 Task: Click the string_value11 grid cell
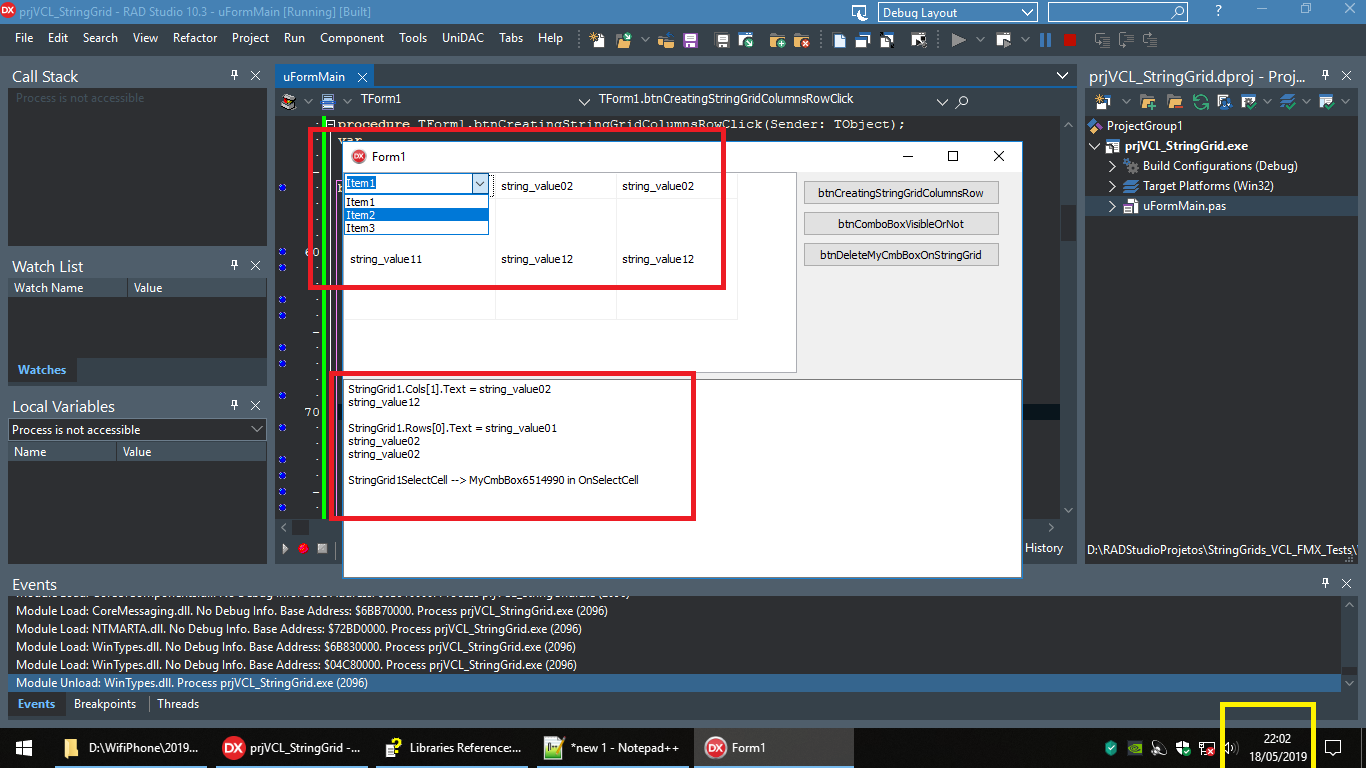click(419, 259)
